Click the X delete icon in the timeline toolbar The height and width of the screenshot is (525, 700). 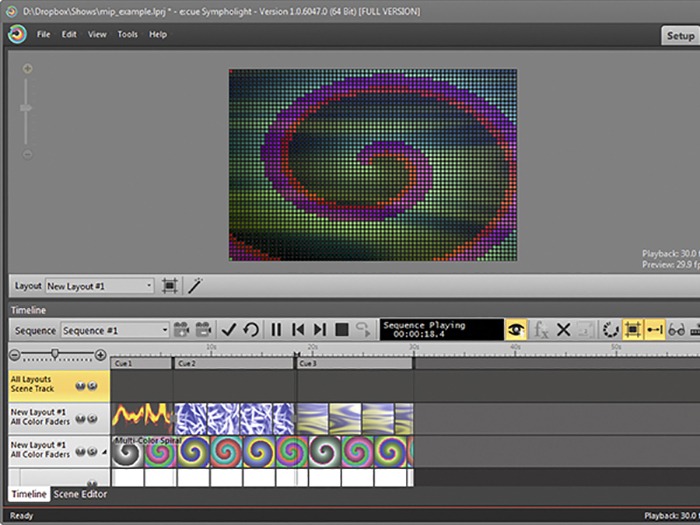click(x=563, y=329)
